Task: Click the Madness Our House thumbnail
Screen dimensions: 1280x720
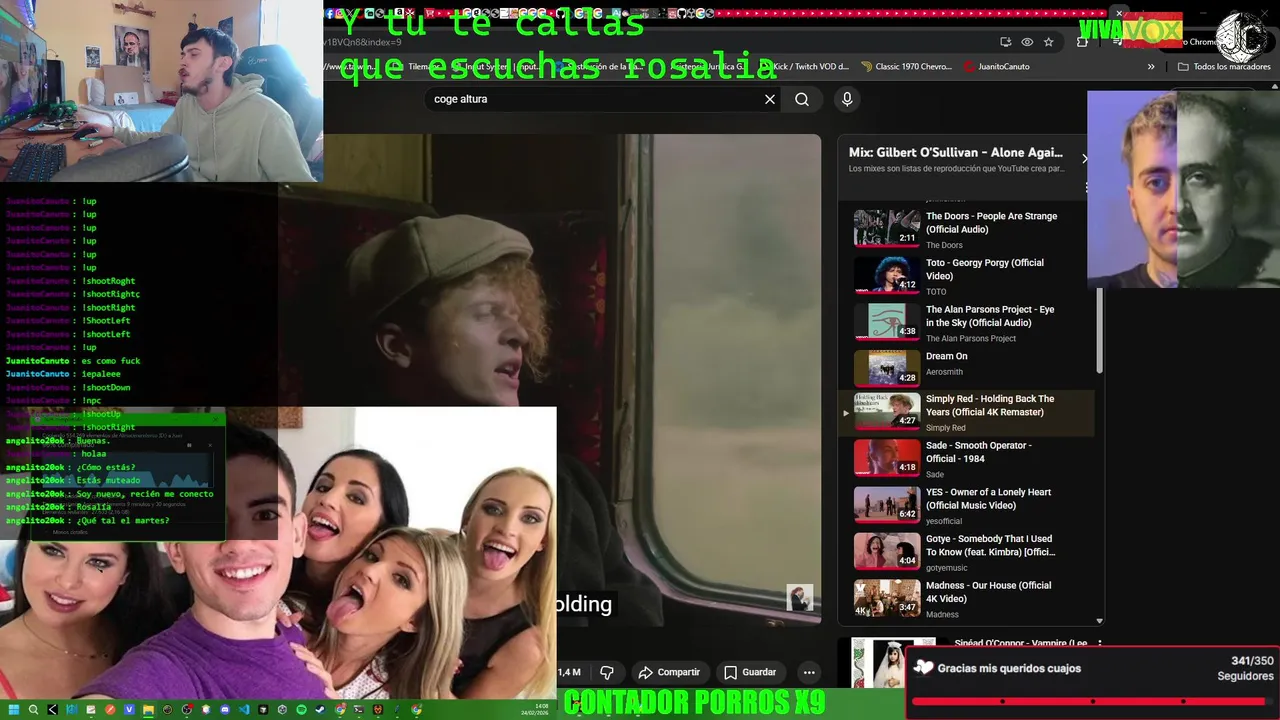Action: [887, 597]
